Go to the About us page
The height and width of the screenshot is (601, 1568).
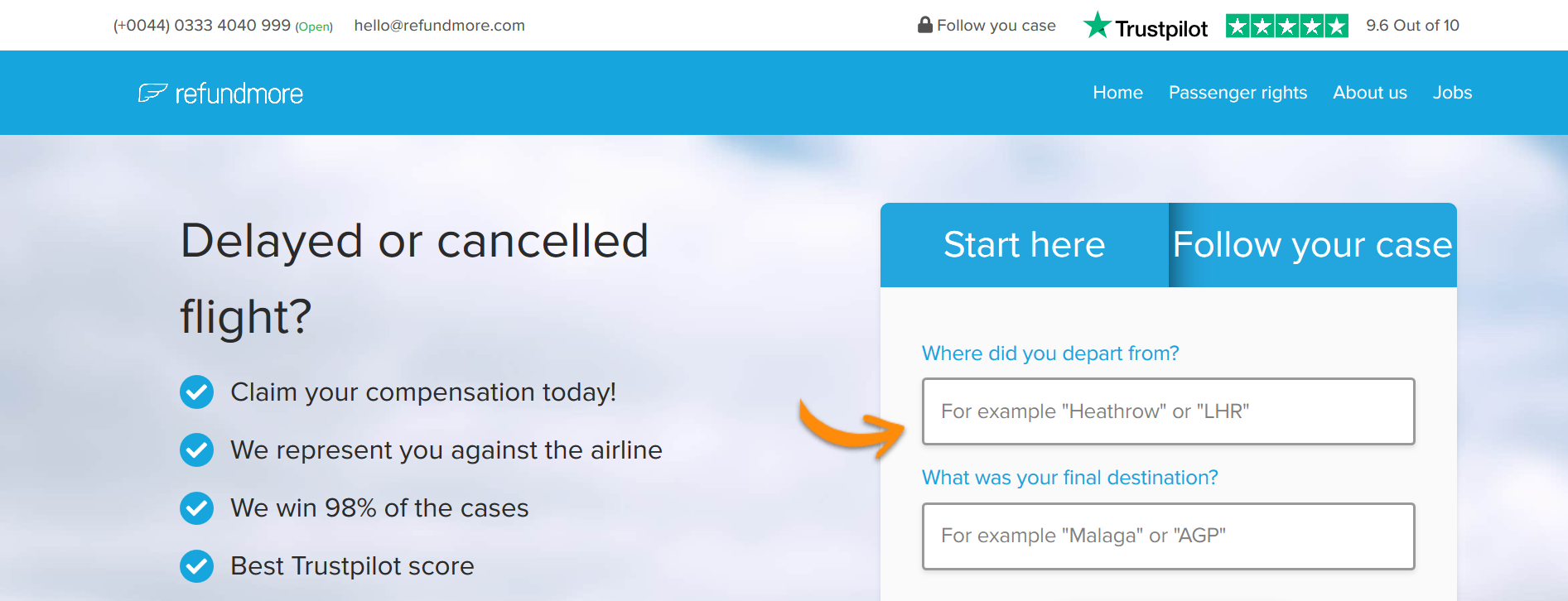[1370, 93]
